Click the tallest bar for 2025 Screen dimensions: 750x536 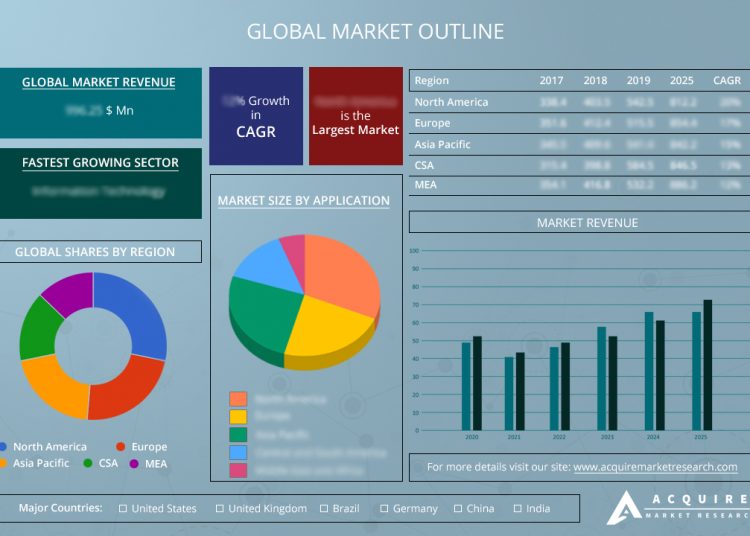point(708,364)
